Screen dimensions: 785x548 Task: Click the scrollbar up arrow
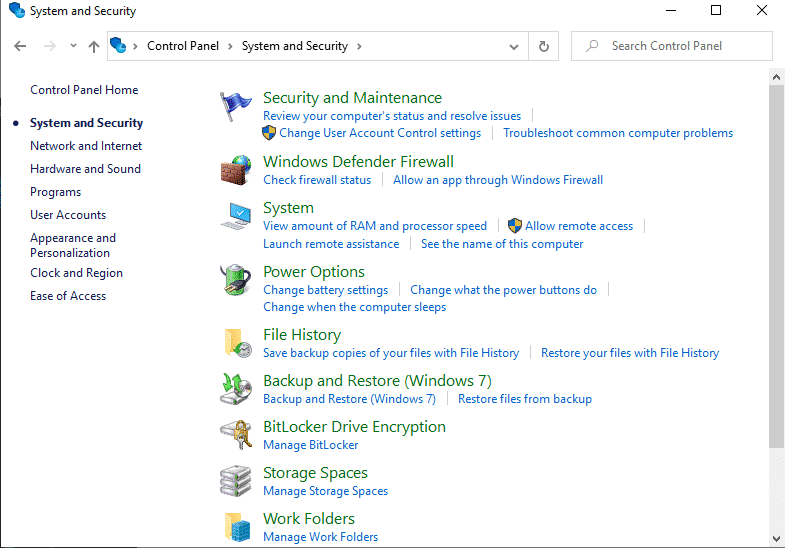(776, 77)
